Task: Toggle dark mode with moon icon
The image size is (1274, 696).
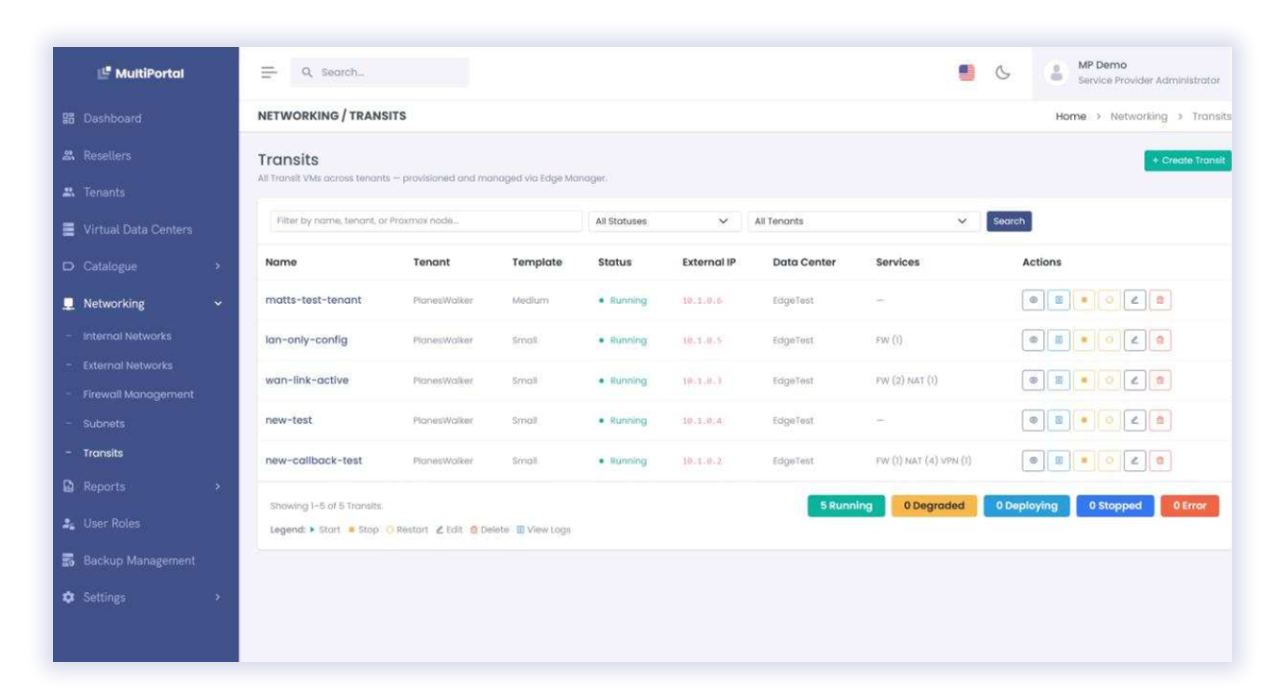Action: 1002,73
